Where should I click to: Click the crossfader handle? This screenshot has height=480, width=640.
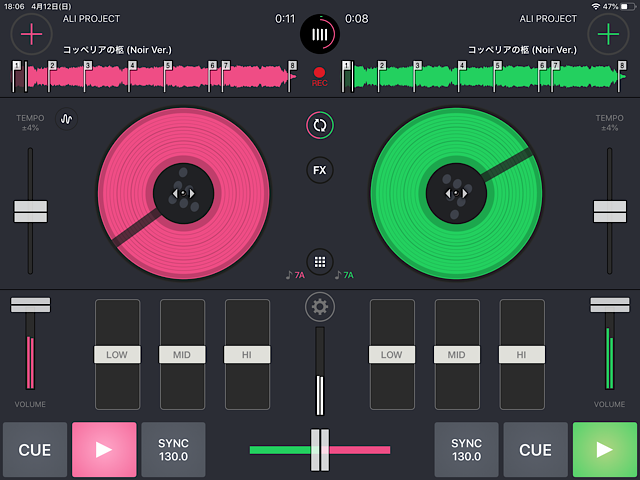tap(320, 450)
